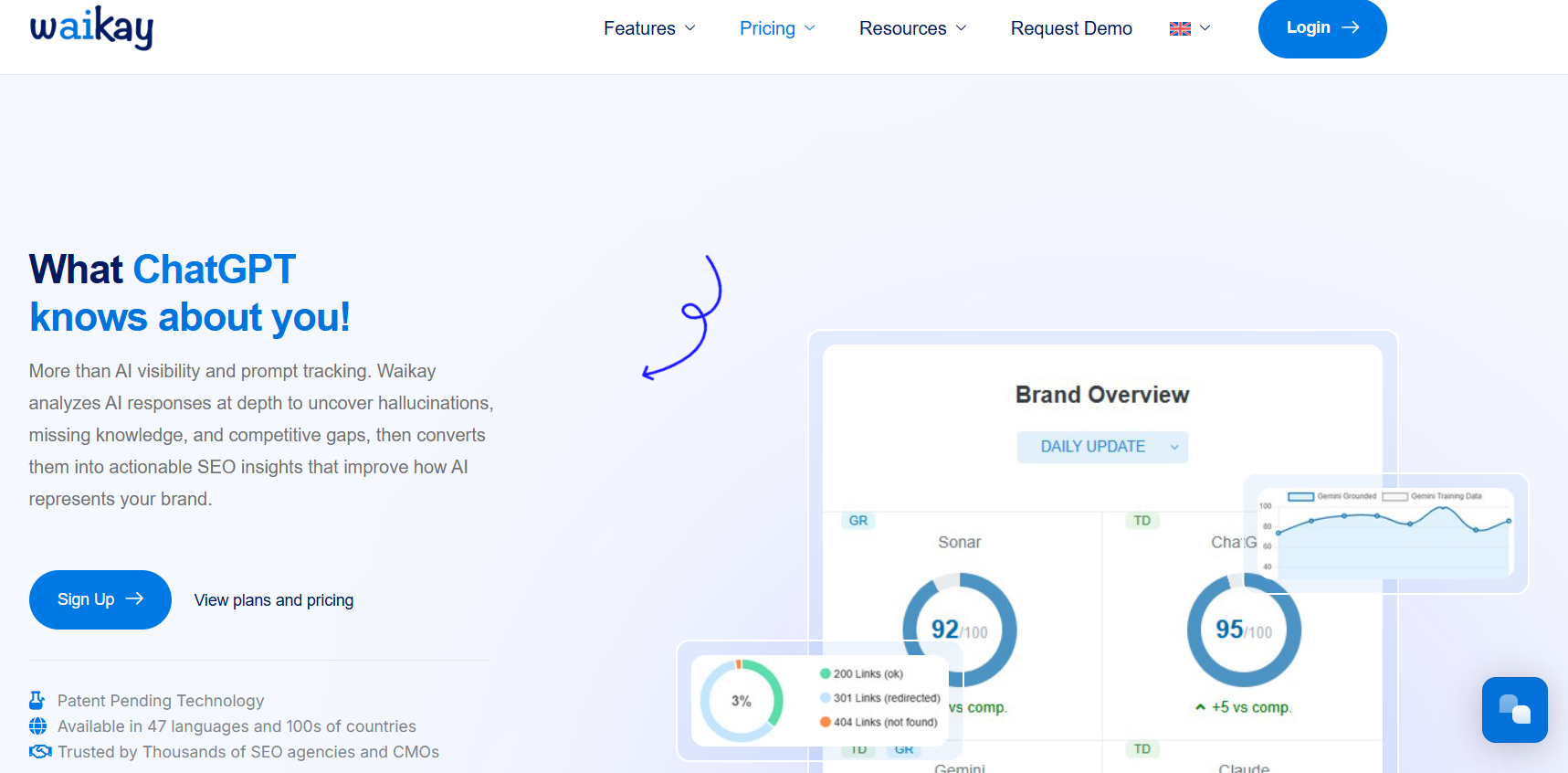Go to Request Demo page
Viewport: 1568px width, 773px height.
[1071, 28]
